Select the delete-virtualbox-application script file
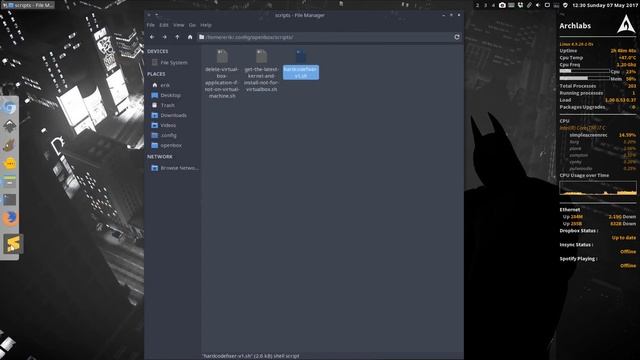The height and width of the screenshot is (360, 640). [x=222, y=73]
